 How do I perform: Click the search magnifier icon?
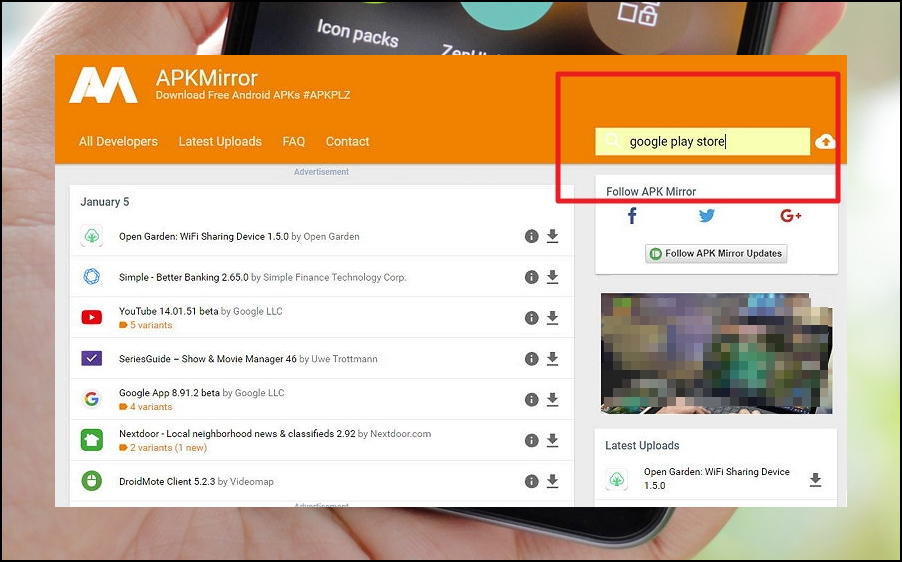click(612, 141)
